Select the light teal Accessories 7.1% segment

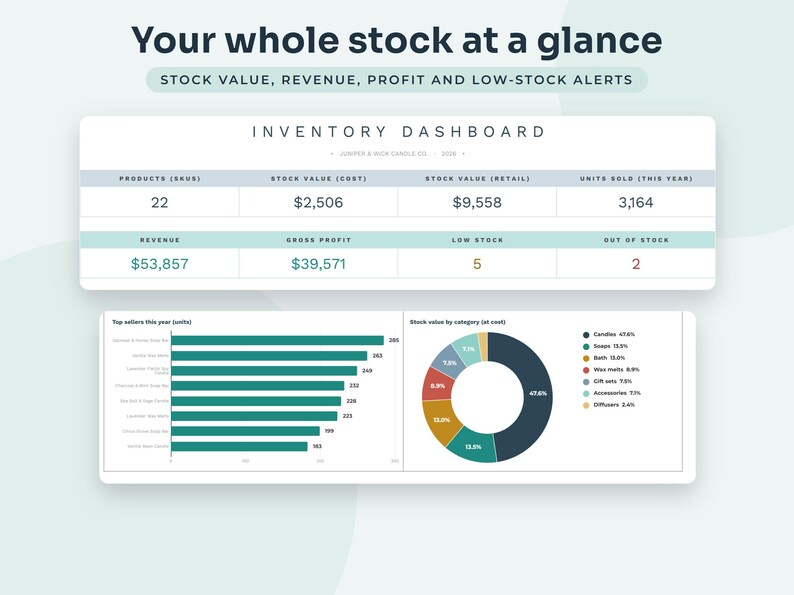pyautogui.click(x=467, y=348)
